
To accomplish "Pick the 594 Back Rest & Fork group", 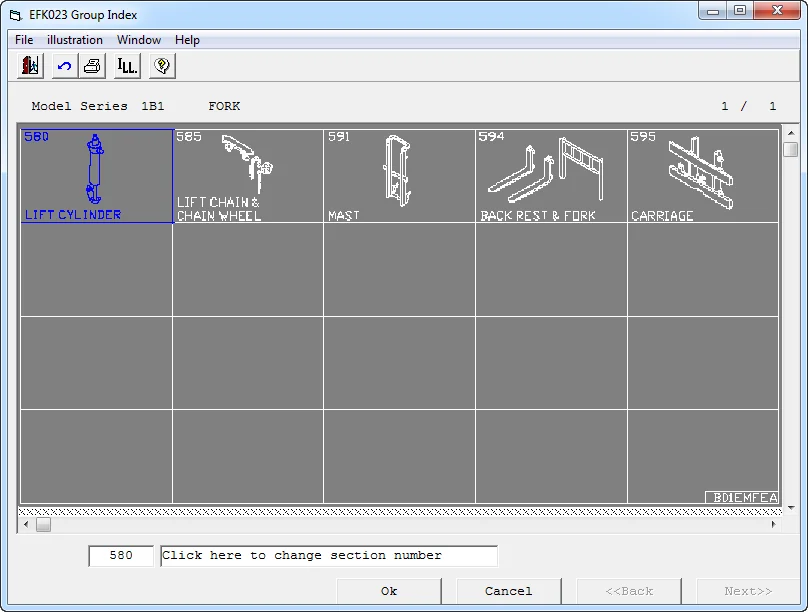I will tap(551, 176).
